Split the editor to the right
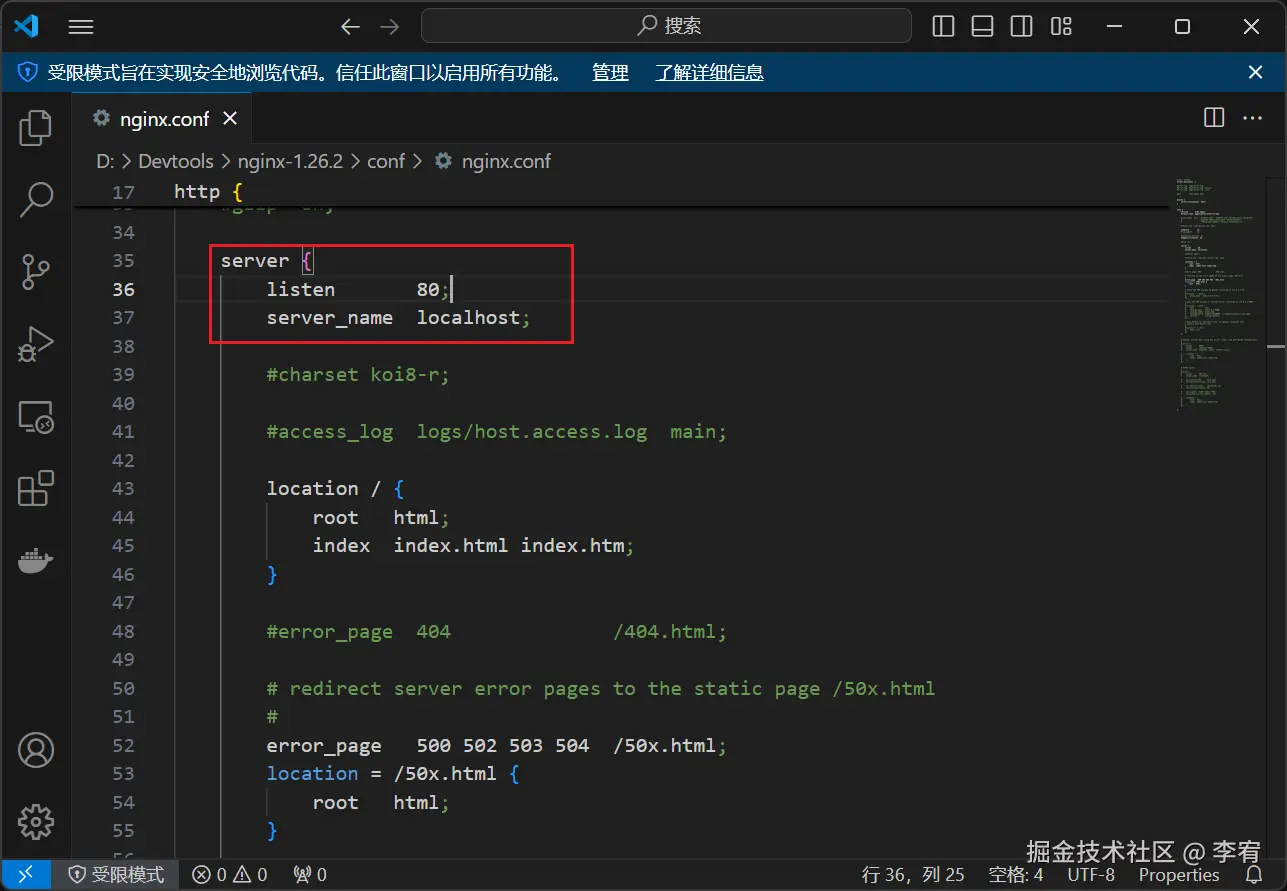Viewport: 1287px width, 891px height. (1214, 118)
